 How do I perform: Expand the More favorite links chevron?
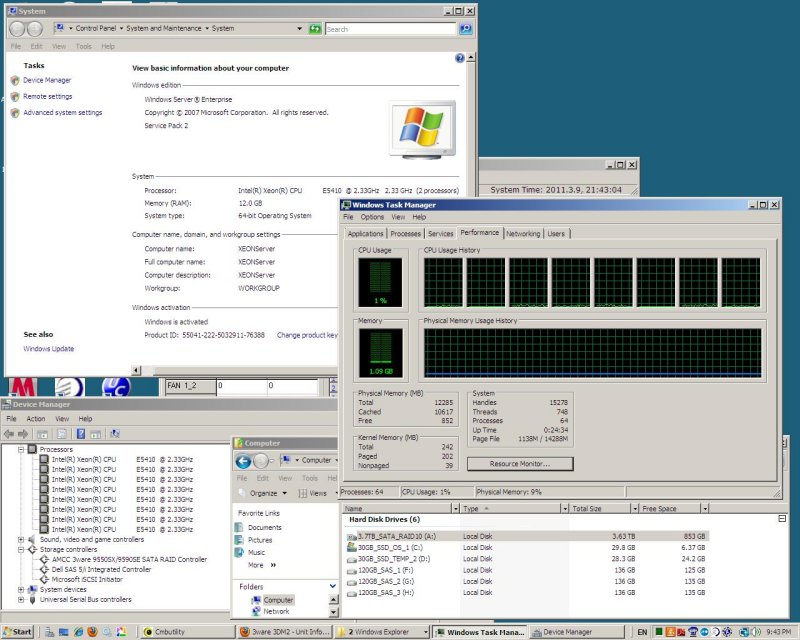coord(273,565)
